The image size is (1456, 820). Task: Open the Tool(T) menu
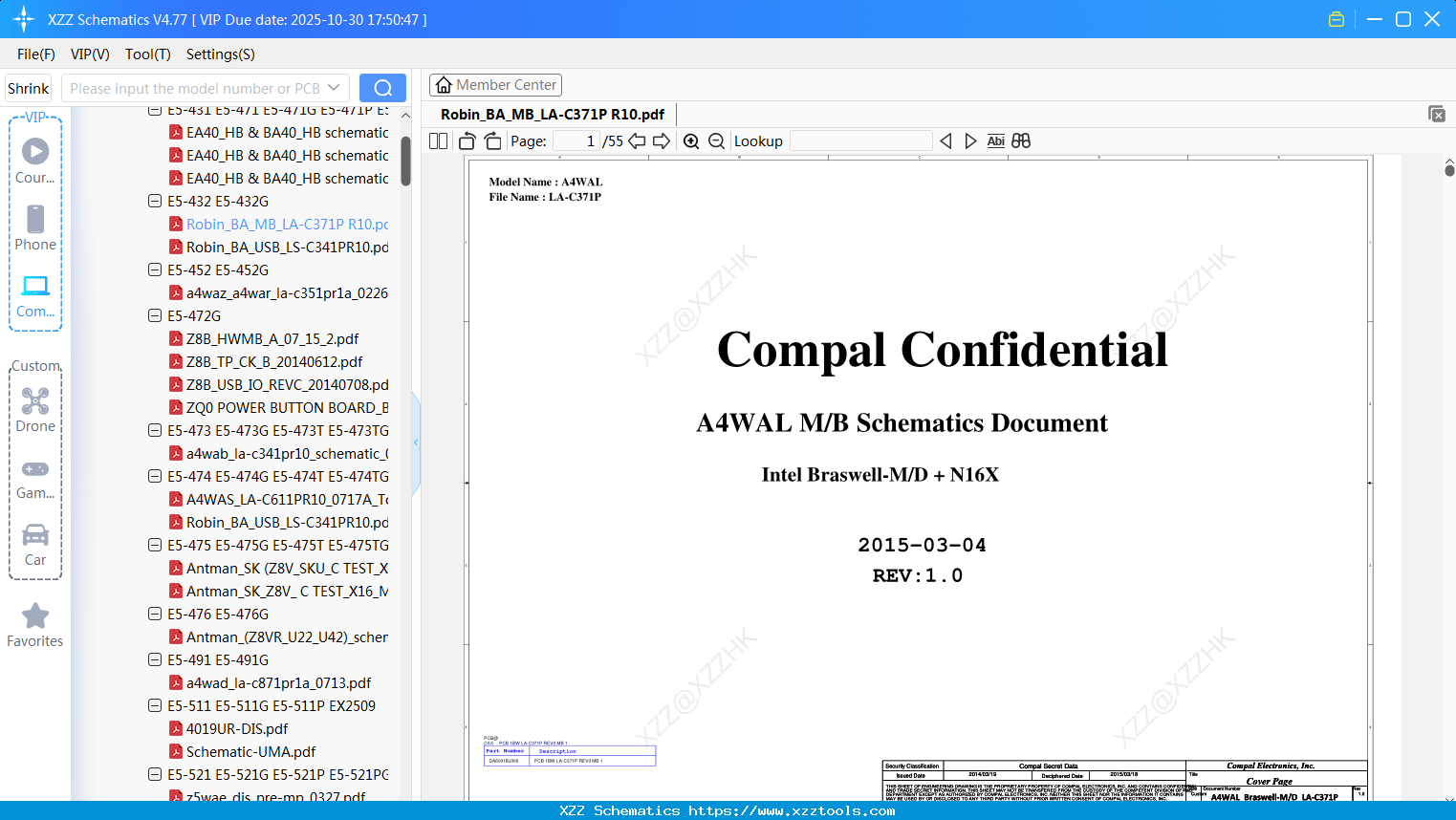point(148,54)
